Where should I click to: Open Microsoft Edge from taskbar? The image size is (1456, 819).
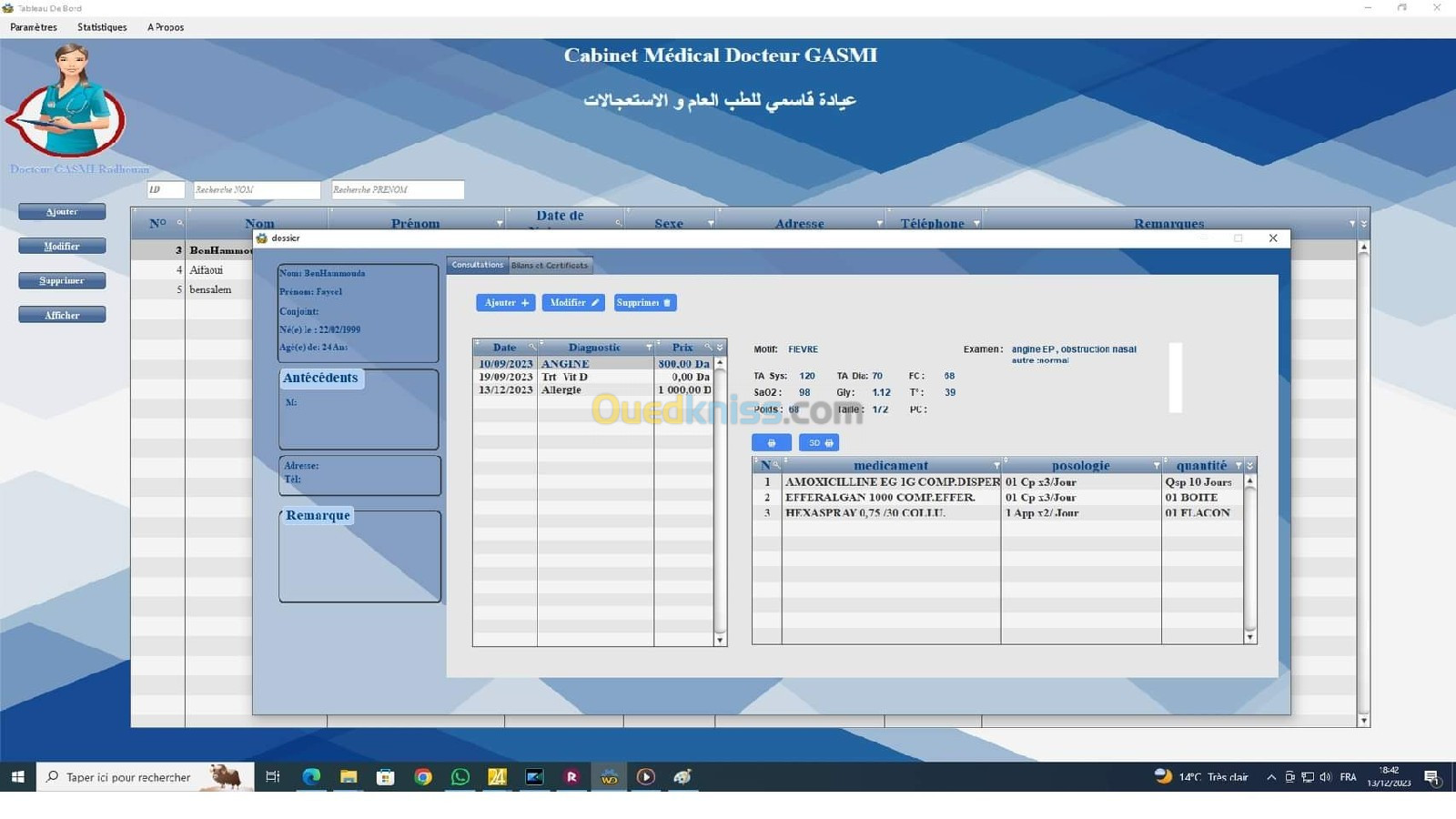coord(311,777)
